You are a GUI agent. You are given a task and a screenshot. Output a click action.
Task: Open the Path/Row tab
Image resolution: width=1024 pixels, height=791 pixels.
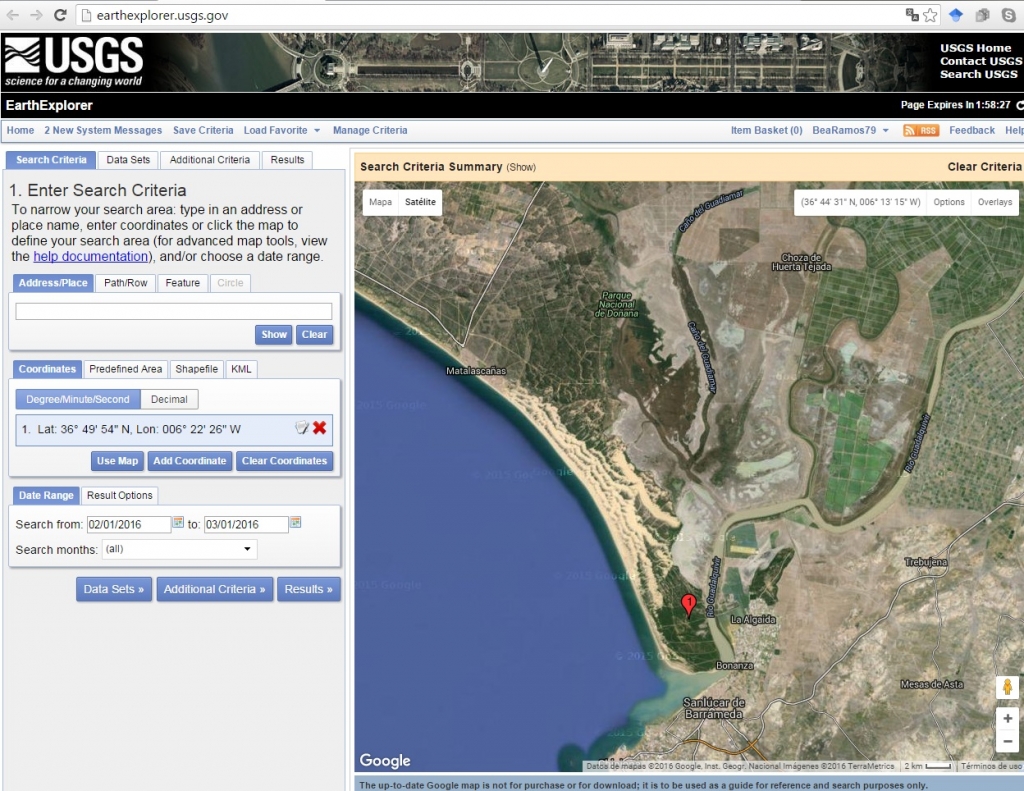pyautogui.click(x=125, y=283)
